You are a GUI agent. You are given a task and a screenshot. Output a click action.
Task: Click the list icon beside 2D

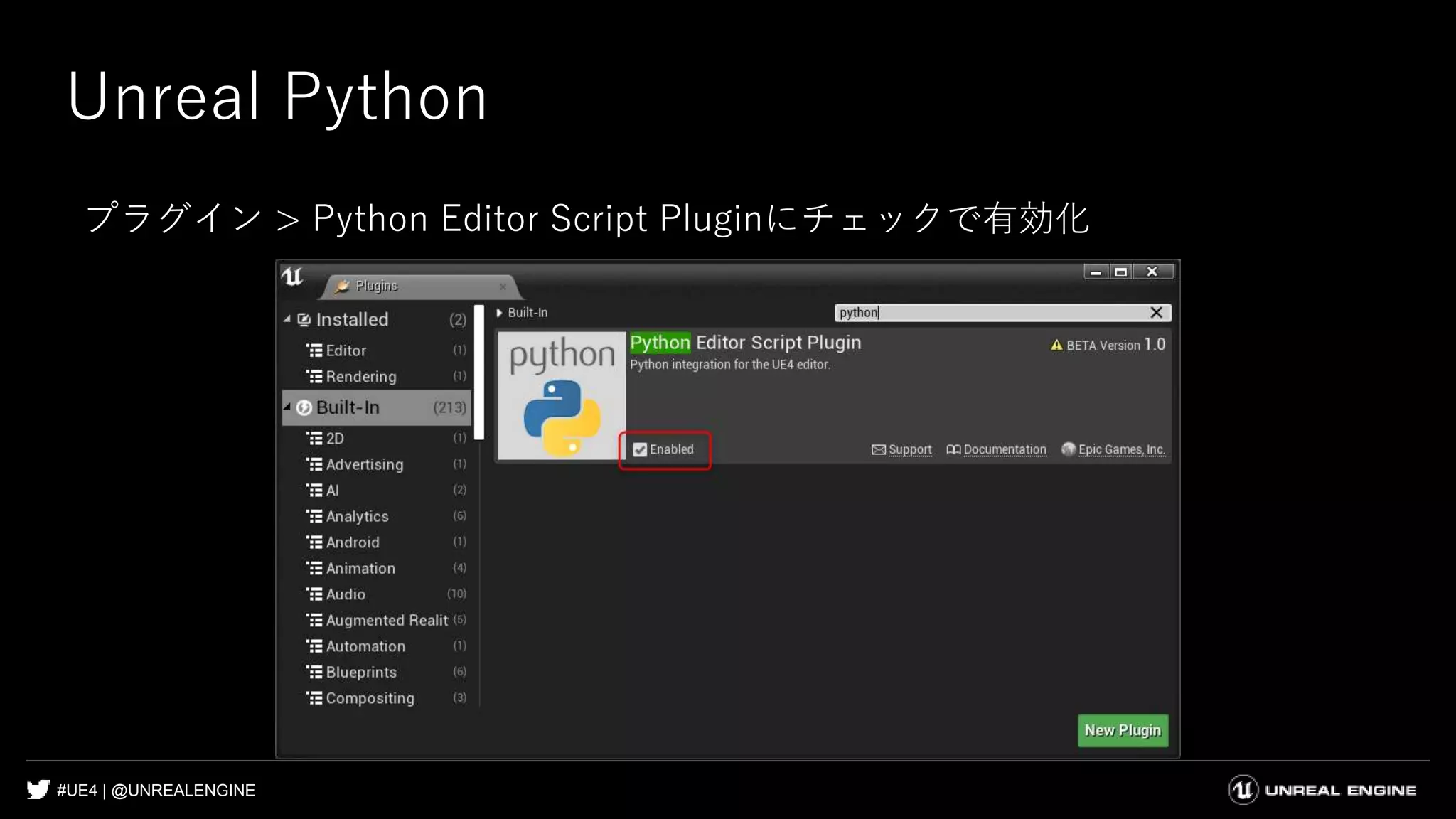tap(314, 438)
